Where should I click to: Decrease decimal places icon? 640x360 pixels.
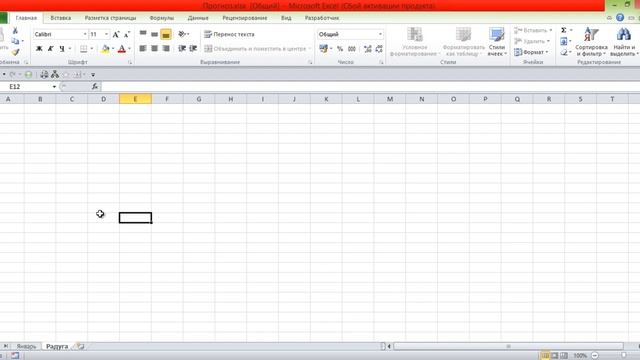click(379, 49)
